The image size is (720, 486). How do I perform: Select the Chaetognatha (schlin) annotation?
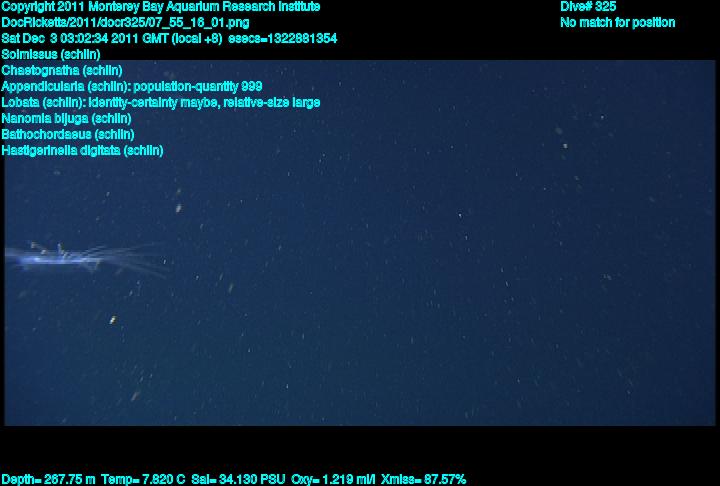pyautogui.click(x=62, y=70)
